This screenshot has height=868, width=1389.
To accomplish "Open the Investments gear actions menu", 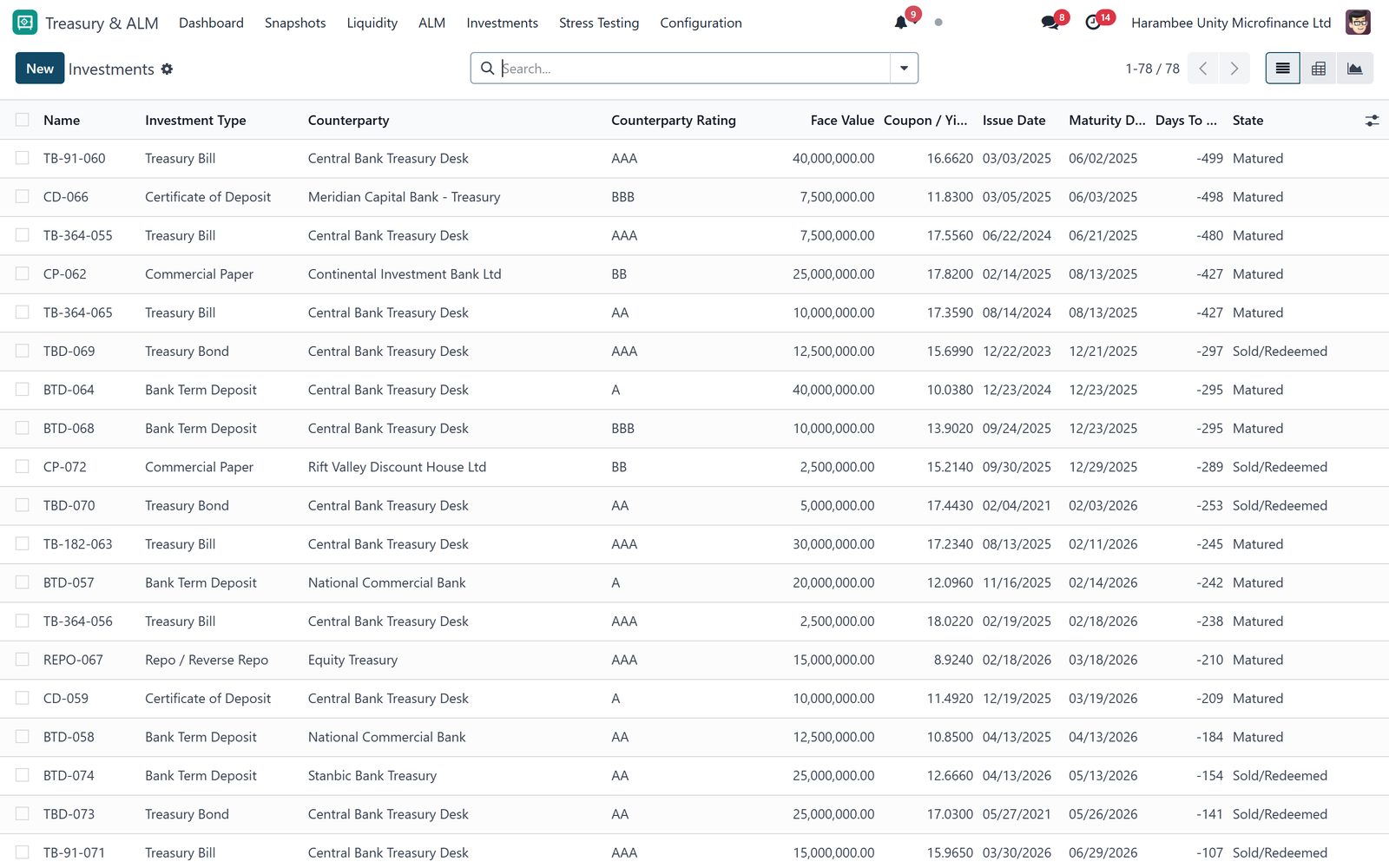I will click(x=167, y=69).
